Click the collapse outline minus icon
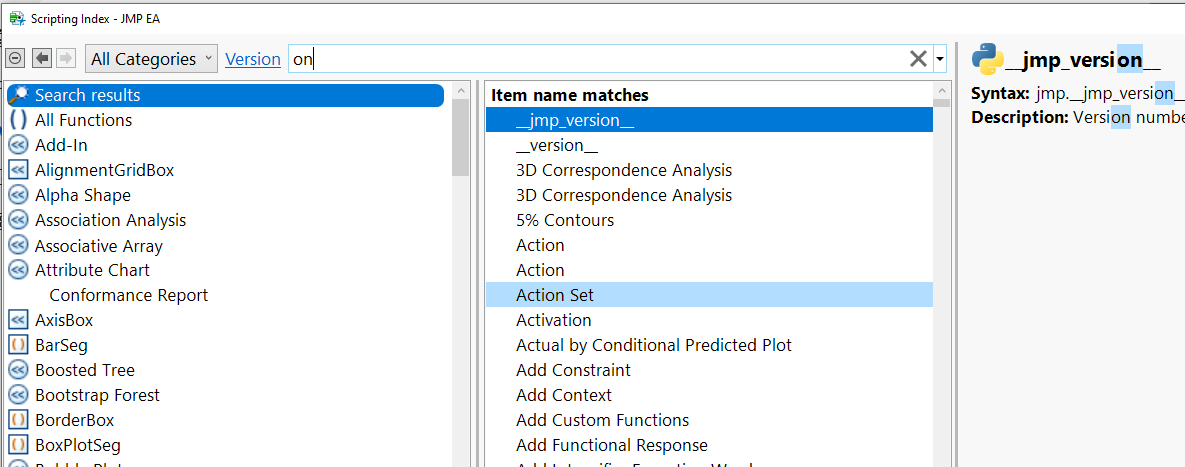Viewport: 1185px width, 467px height. pyautogui.click(x=15, y=59)
